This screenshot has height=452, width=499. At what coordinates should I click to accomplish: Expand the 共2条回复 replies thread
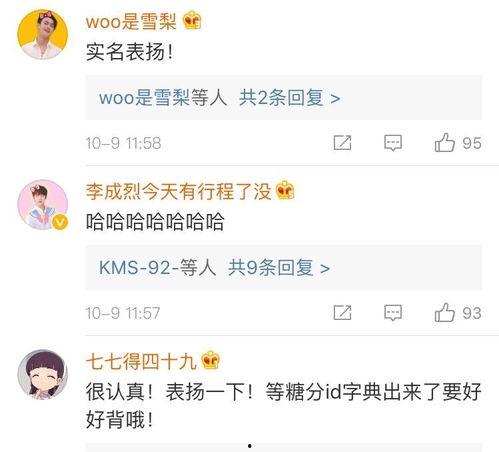[x=289, y=98]
